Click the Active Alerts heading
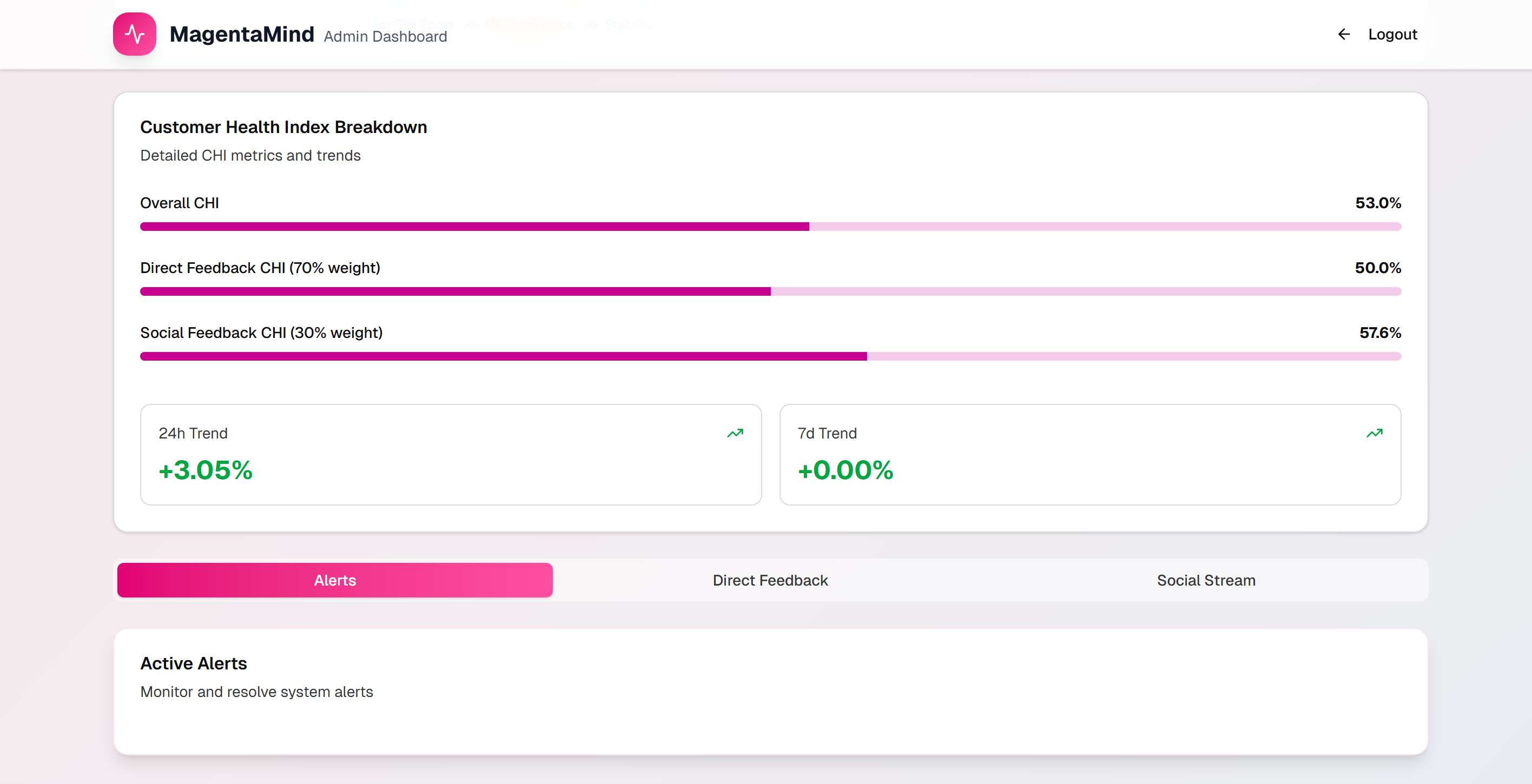The width and height of the screenshot is (1532, 784). [193, 663]
